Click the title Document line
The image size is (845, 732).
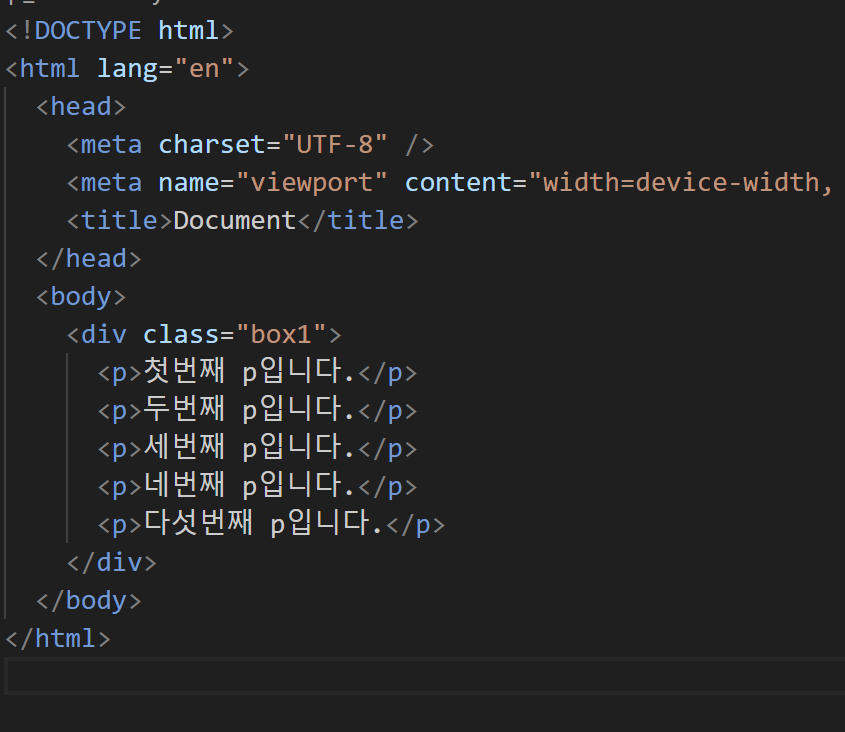(243, 221)
